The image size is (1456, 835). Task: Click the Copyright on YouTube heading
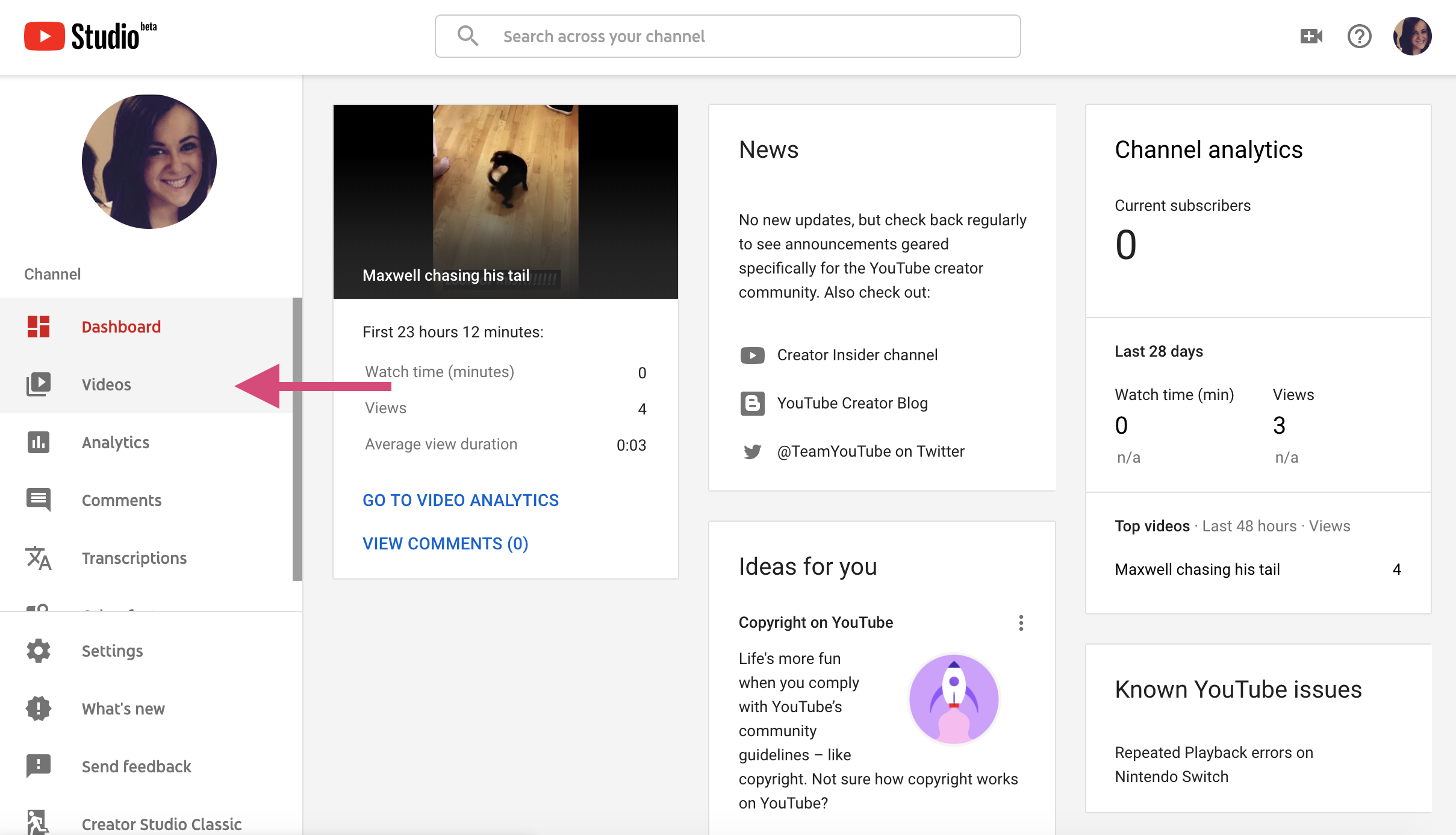tap(816, 622)
